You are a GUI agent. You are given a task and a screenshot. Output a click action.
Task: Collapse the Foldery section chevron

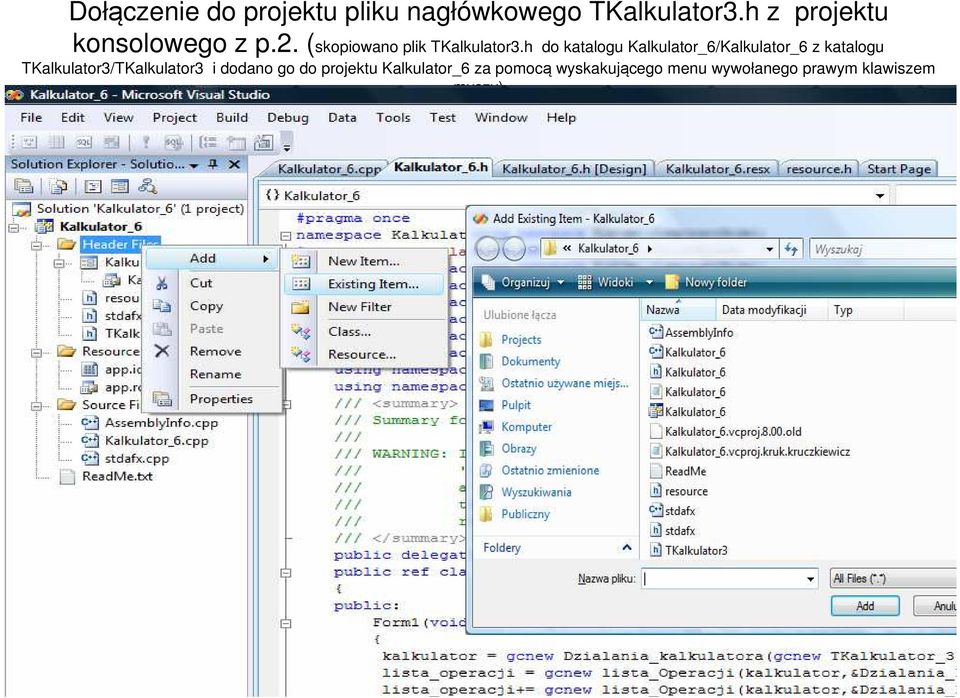626,548
